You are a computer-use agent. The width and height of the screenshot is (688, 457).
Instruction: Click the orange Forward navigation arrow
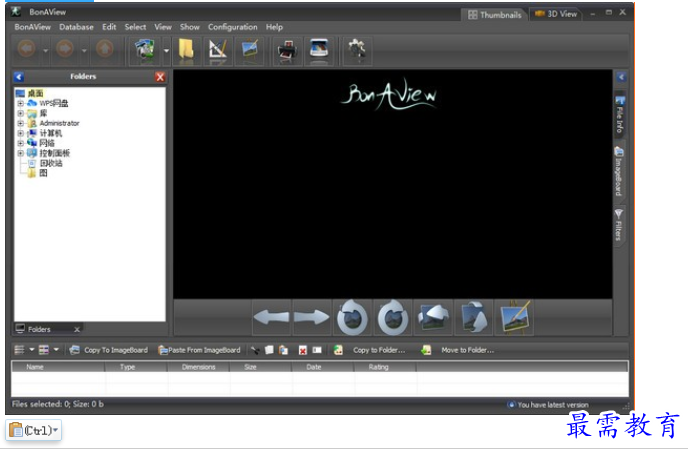(65, 49)
